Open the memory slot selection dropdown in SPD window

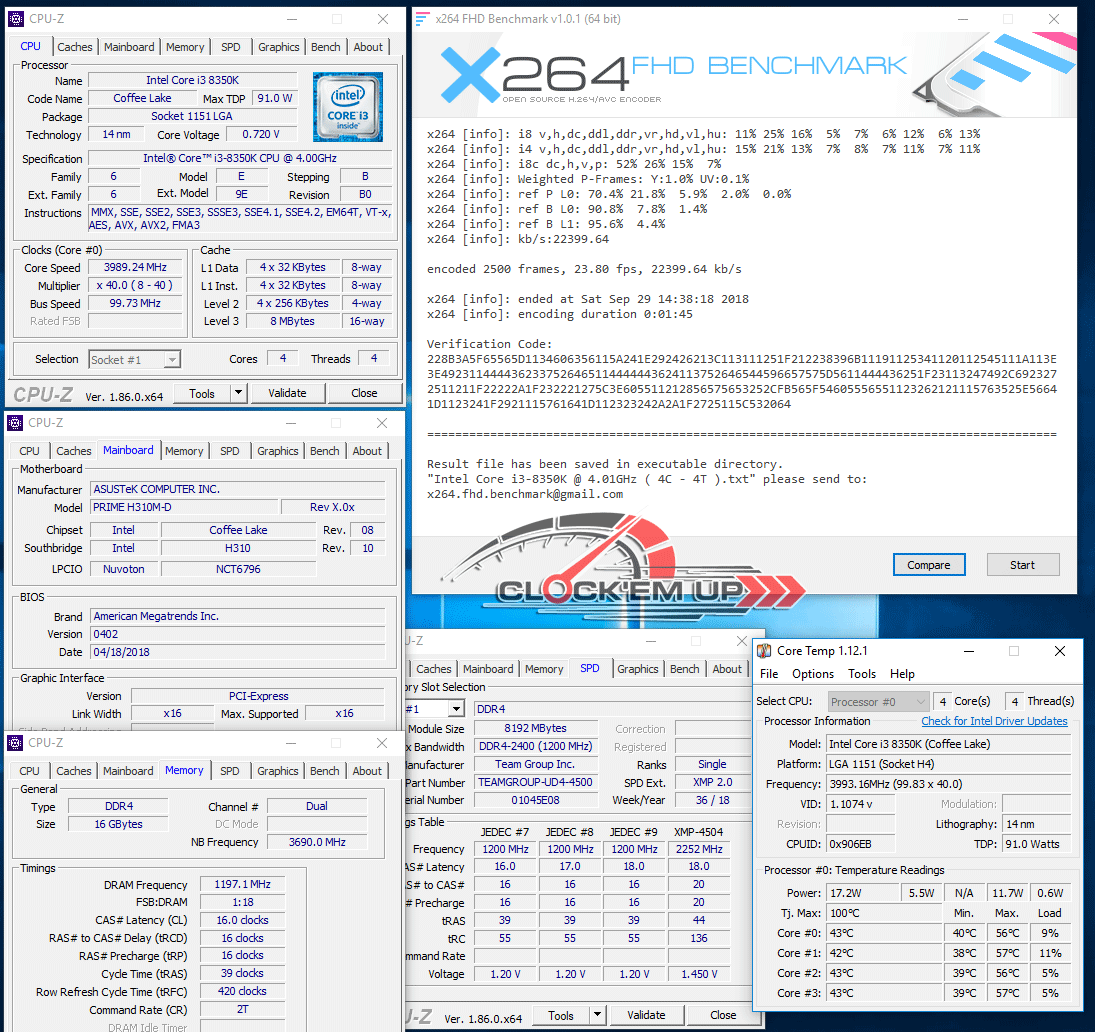[x=455, y=709]
